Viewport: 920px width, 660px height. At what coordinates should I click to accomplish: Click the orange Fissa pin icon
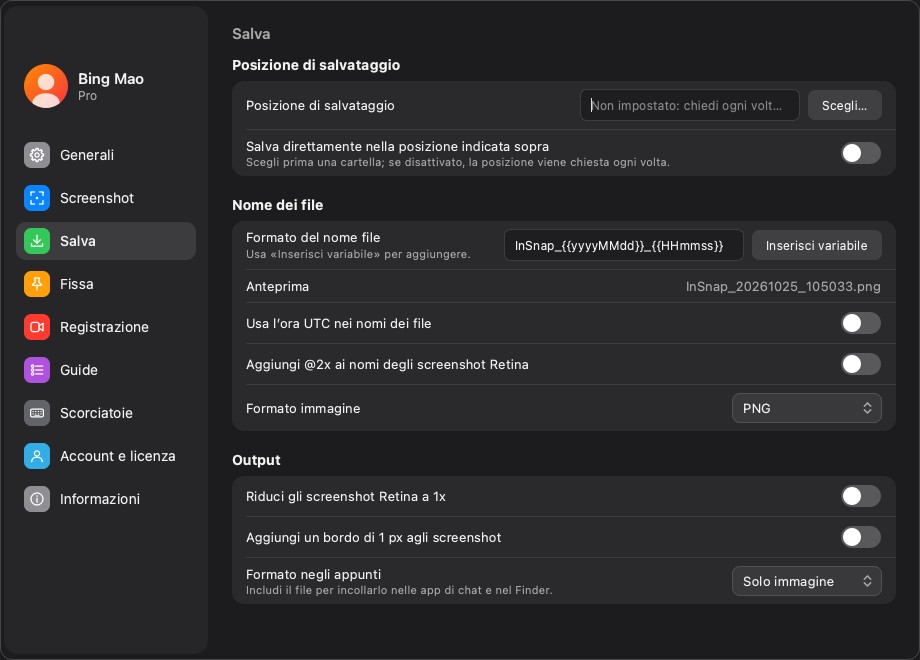click(x=37, y=284)
